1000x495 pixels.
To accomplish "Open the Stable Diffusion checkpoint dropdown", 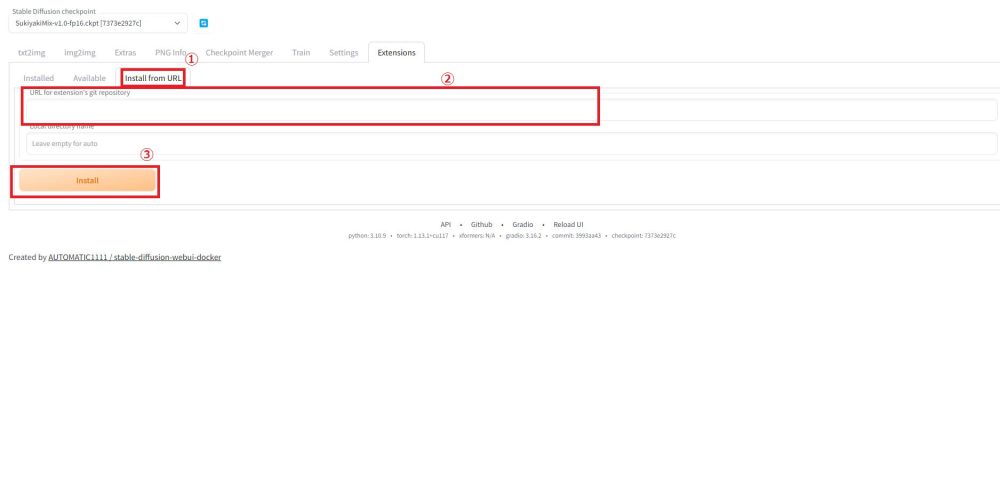I will click(98, 23).
